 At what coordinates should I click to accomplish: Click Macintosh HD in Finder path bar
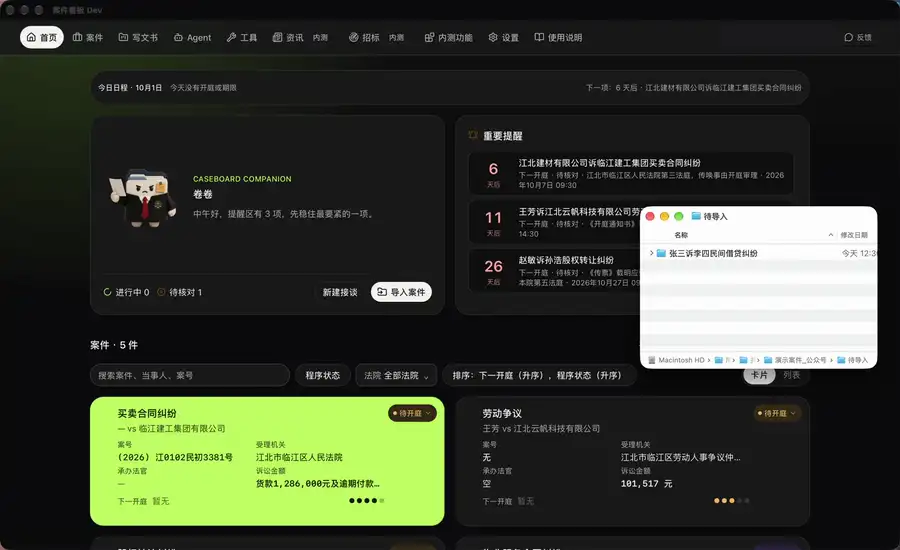676,360
